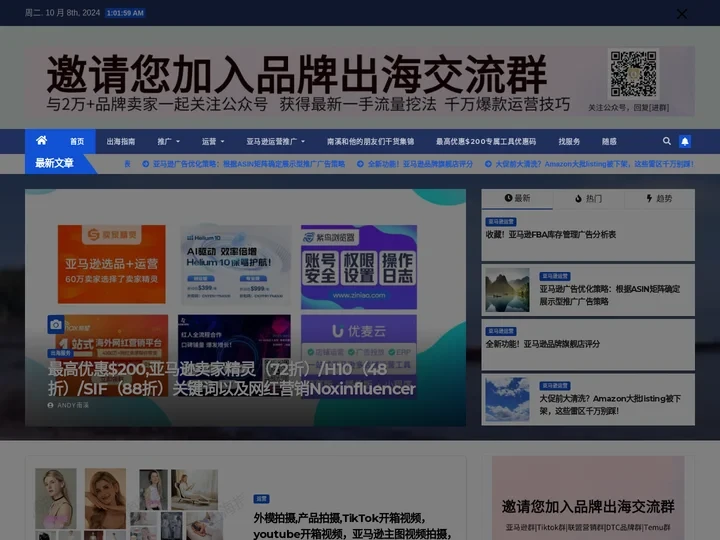The image size is (720, 540).
Task: Click the category tag above 收藏！亚马逊FBA post
Action: 501,222
